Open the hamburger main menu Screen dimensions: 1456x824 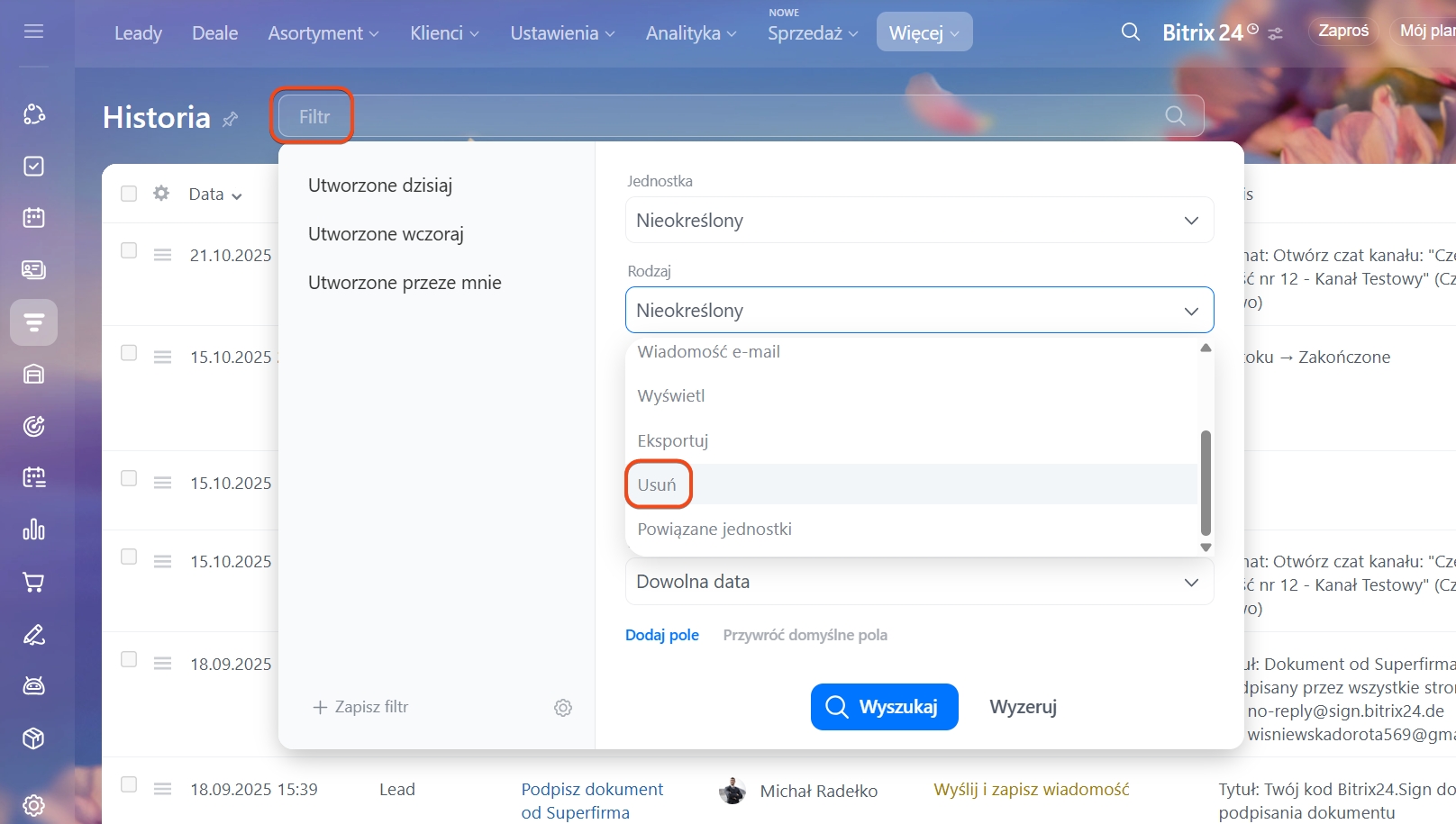point(33,32)
